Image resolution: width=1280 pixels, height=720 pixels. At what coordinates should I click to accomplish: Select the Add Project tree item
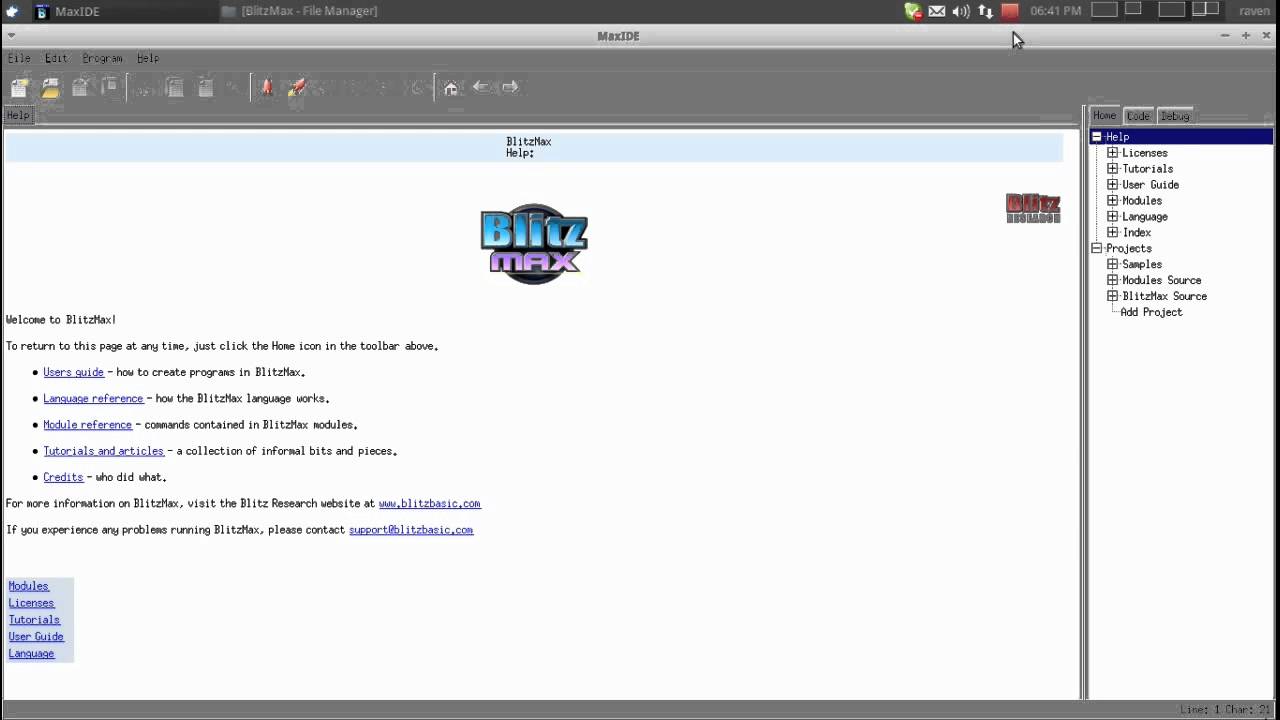(1151, 312)
